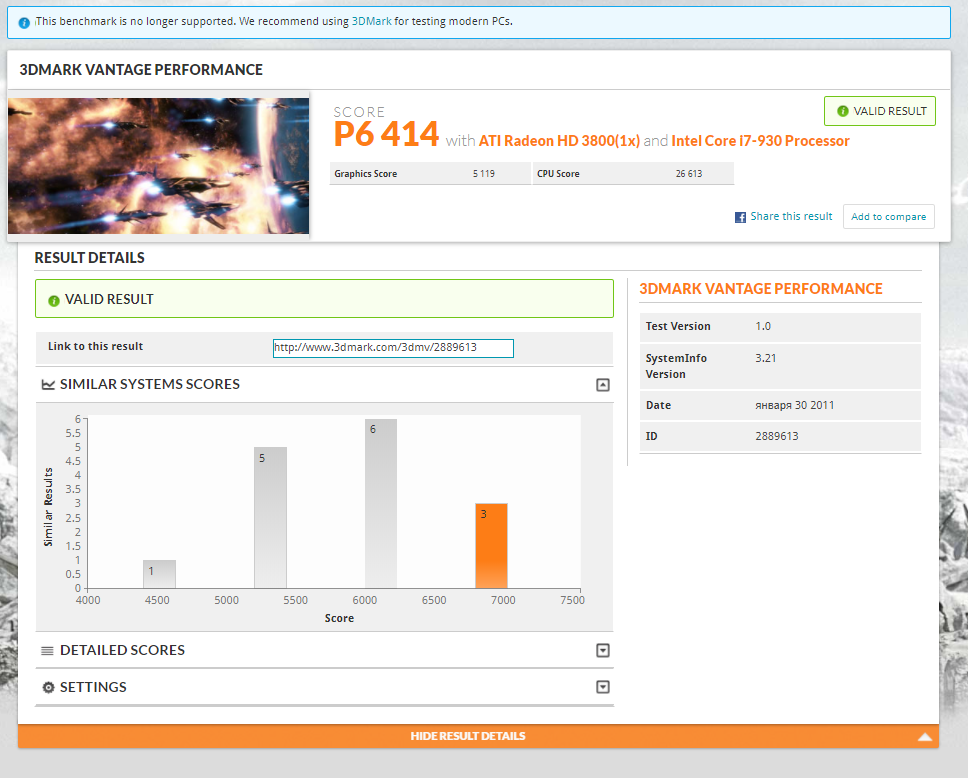Click the Add to compare button
Viewport: 968px width, 778px height.
tap(888, 217)
